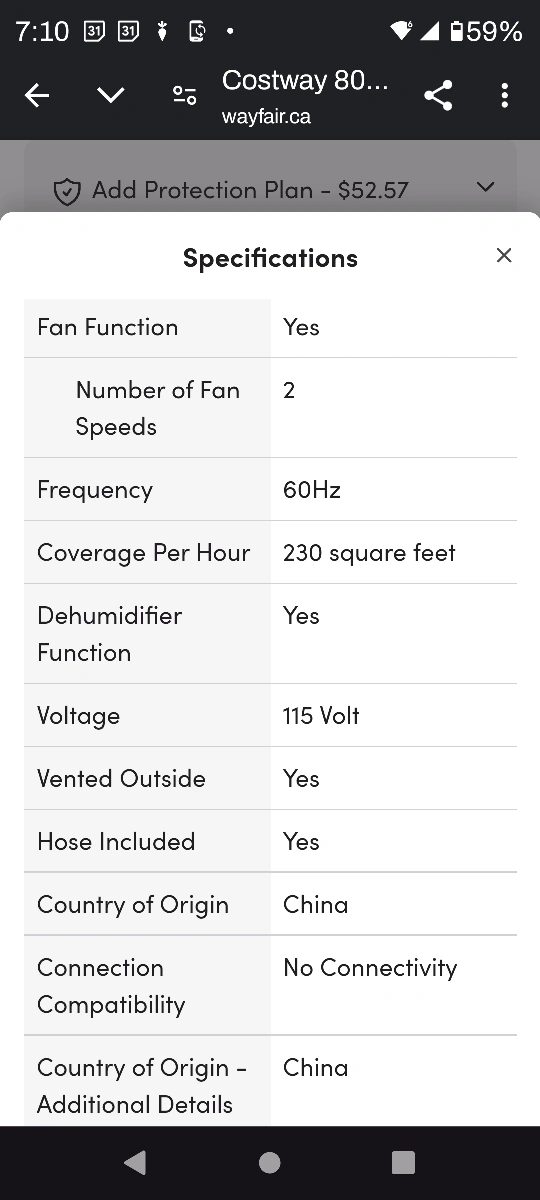The width and height of the screenshot is (540, 1200).
Task: Tap Android recent apps square
Action: pos(403,1162)
